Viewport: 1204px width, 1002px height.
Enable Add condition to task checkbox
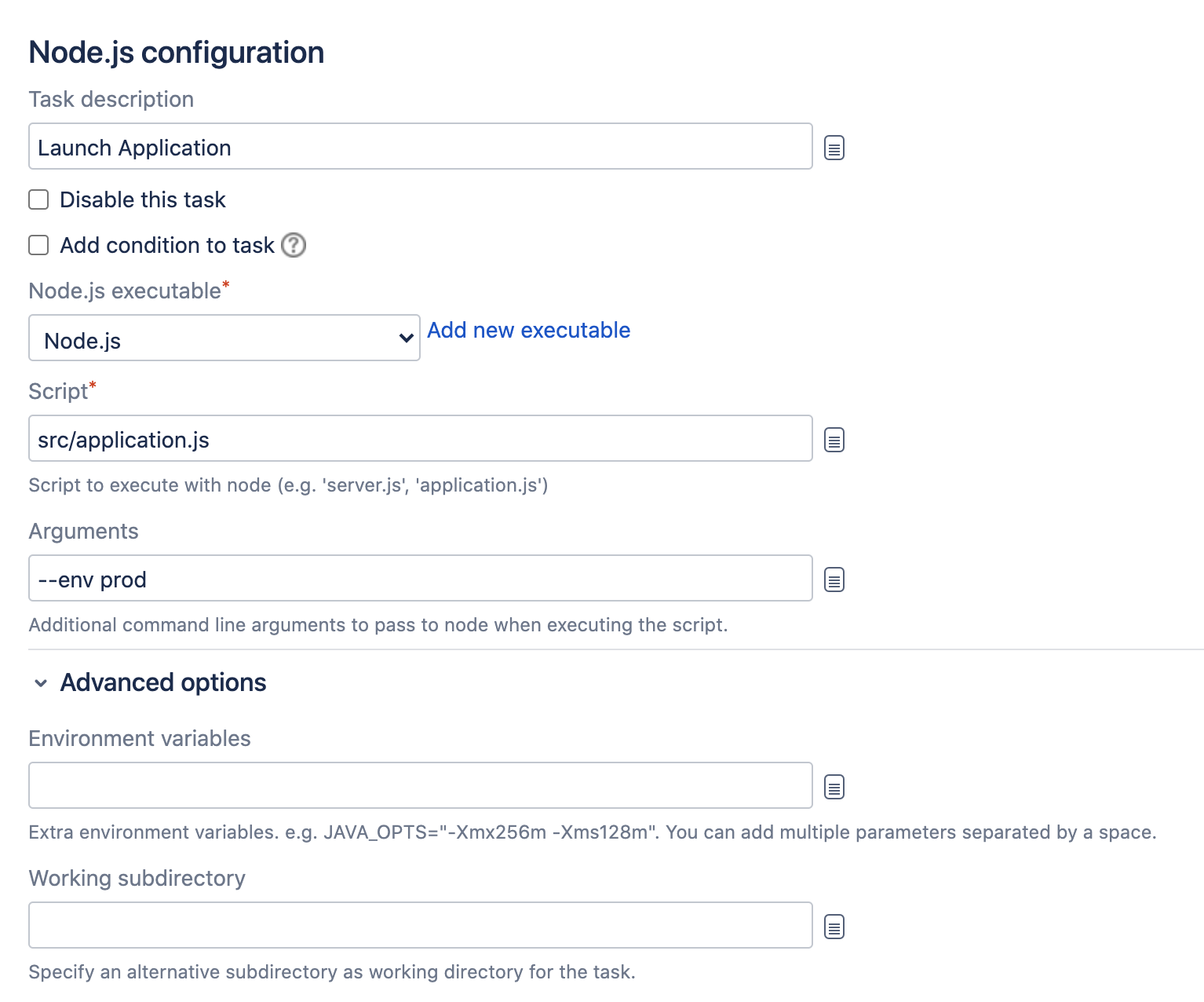pyautogui.click(x=38, y=245)
